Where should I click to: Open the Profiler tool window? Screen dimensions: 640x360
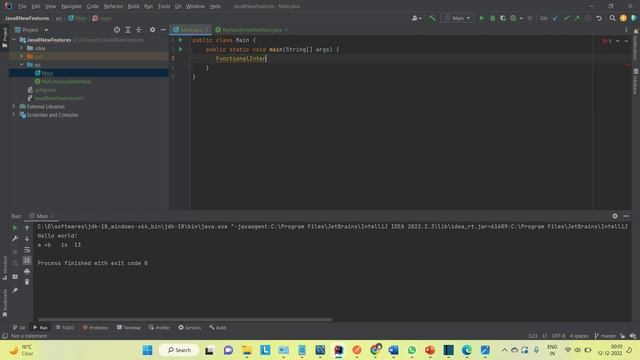(159, 327)
